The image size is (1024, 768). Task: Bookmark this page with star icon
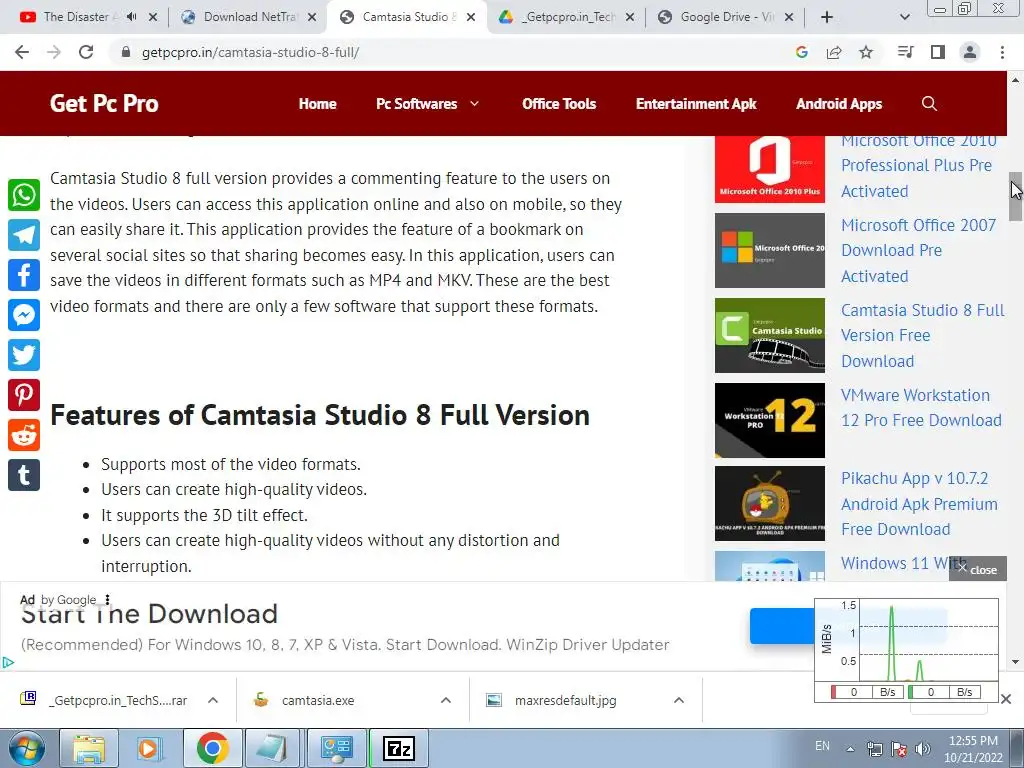click(866, 52)
